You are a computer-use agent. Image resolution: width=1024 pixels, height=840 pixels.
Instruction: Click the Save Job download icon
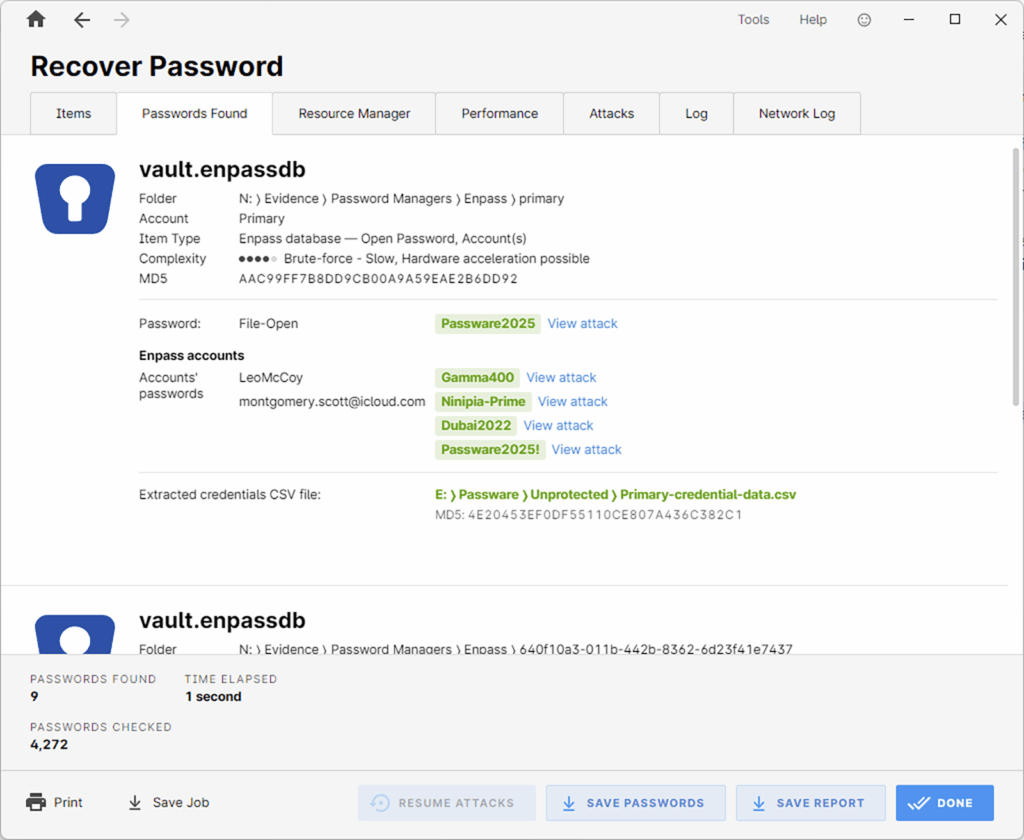pos(135,802)
